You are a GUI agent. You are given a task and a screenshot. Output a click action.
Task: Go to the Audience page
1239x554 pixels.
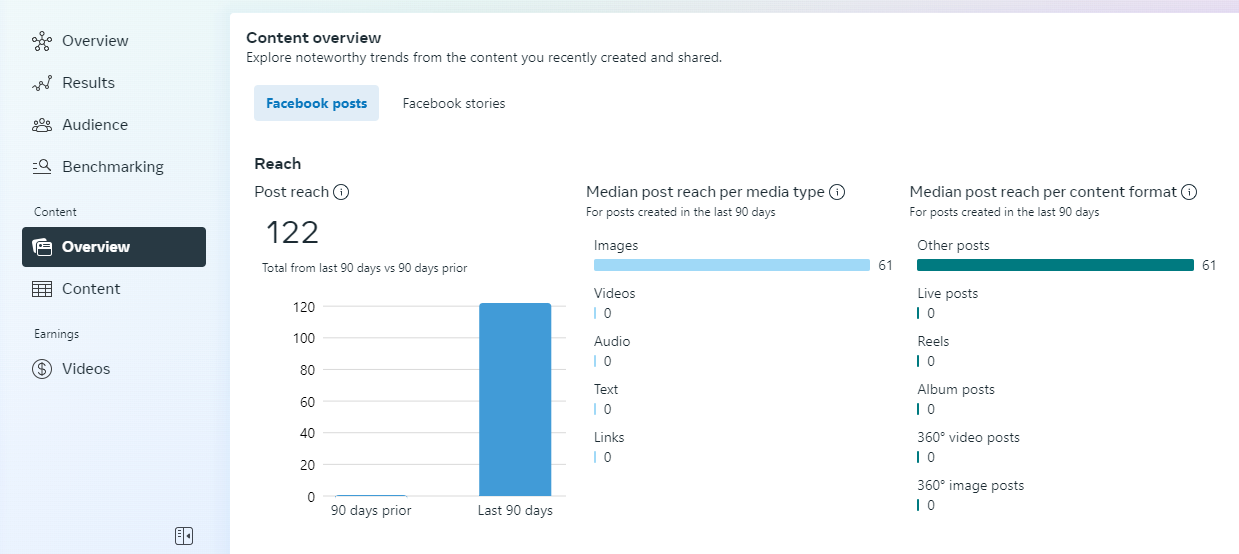click(x=95, y=125)
